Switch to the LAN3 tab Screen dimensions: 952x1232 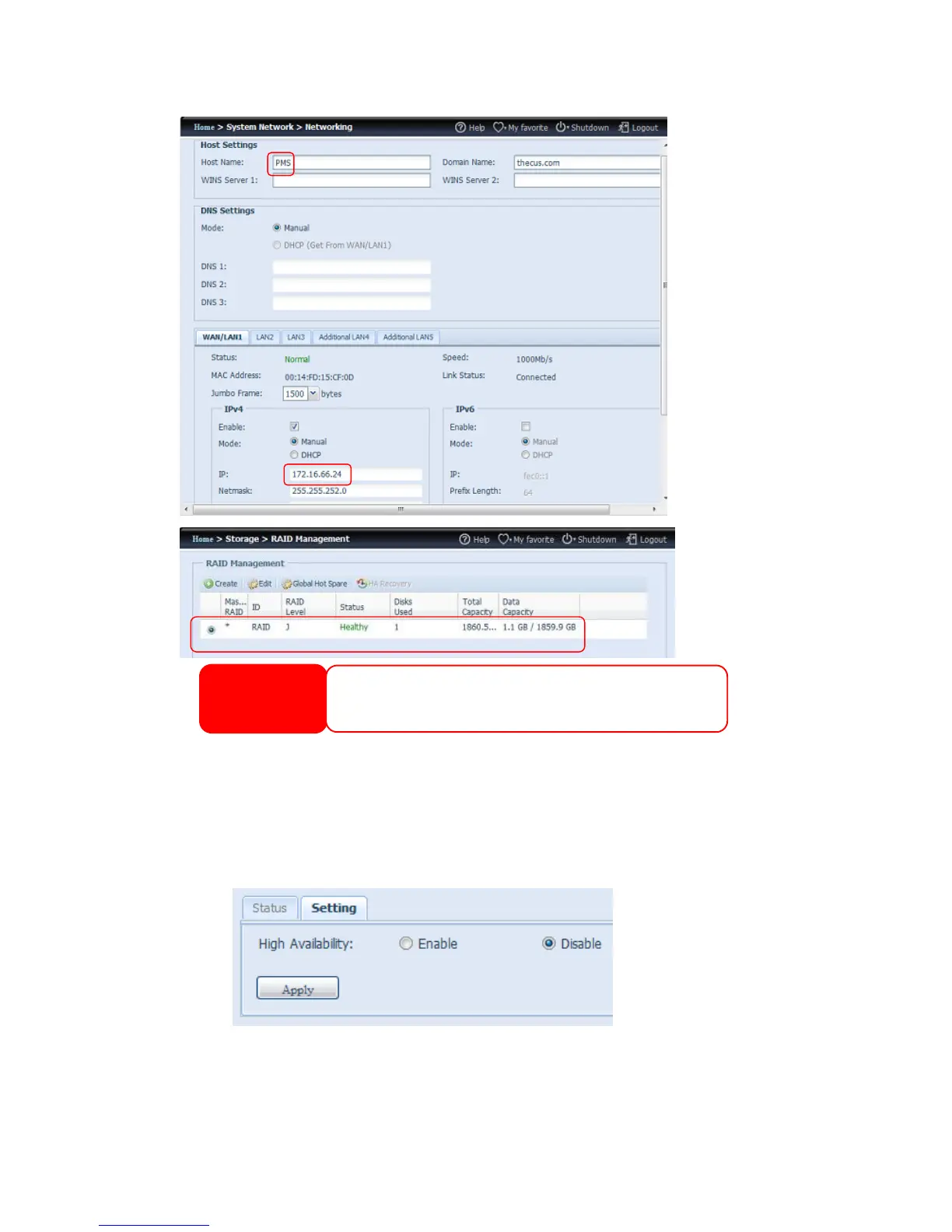(296, 338)
